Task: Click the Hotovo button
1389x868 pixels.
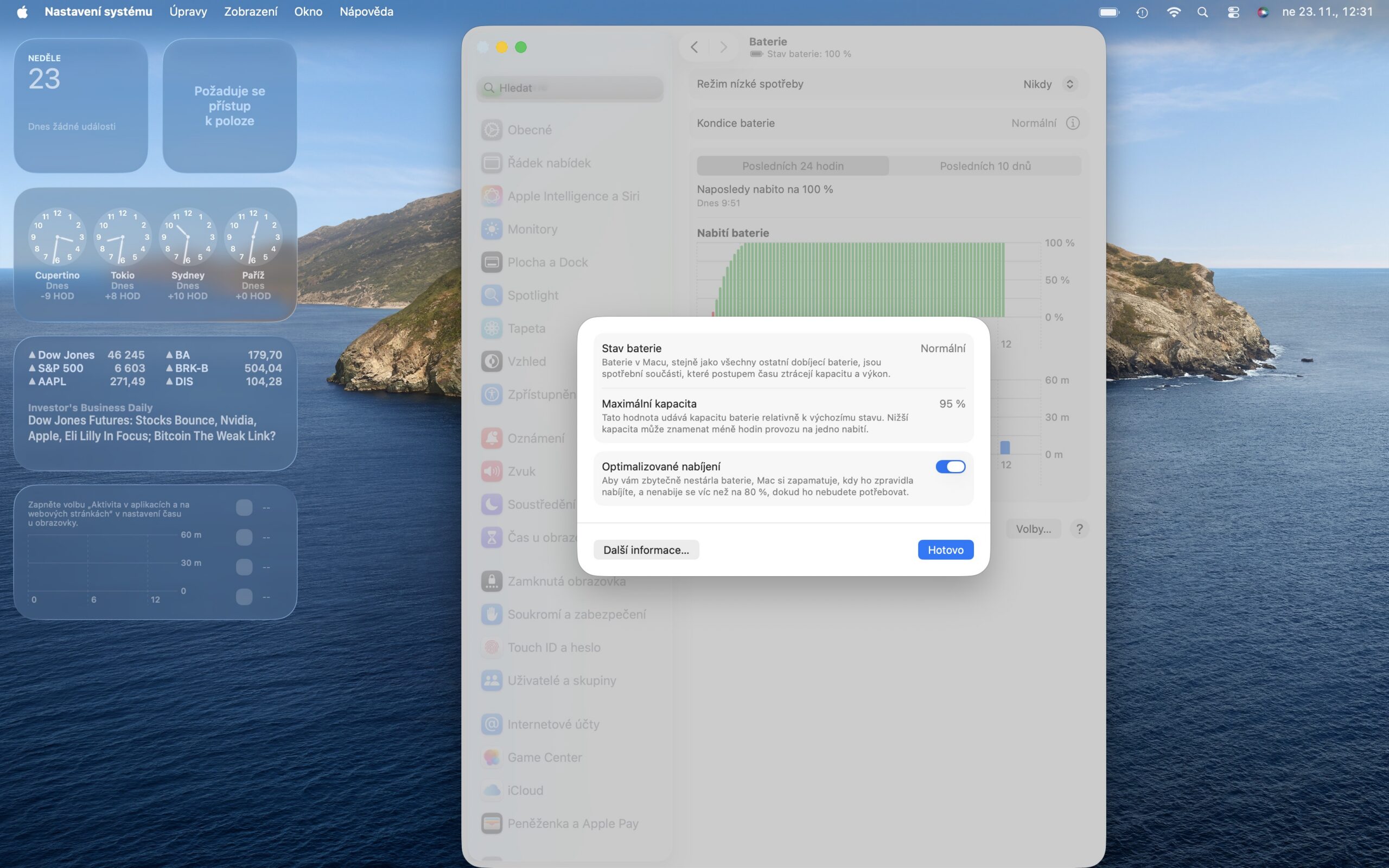Action: 945,550
